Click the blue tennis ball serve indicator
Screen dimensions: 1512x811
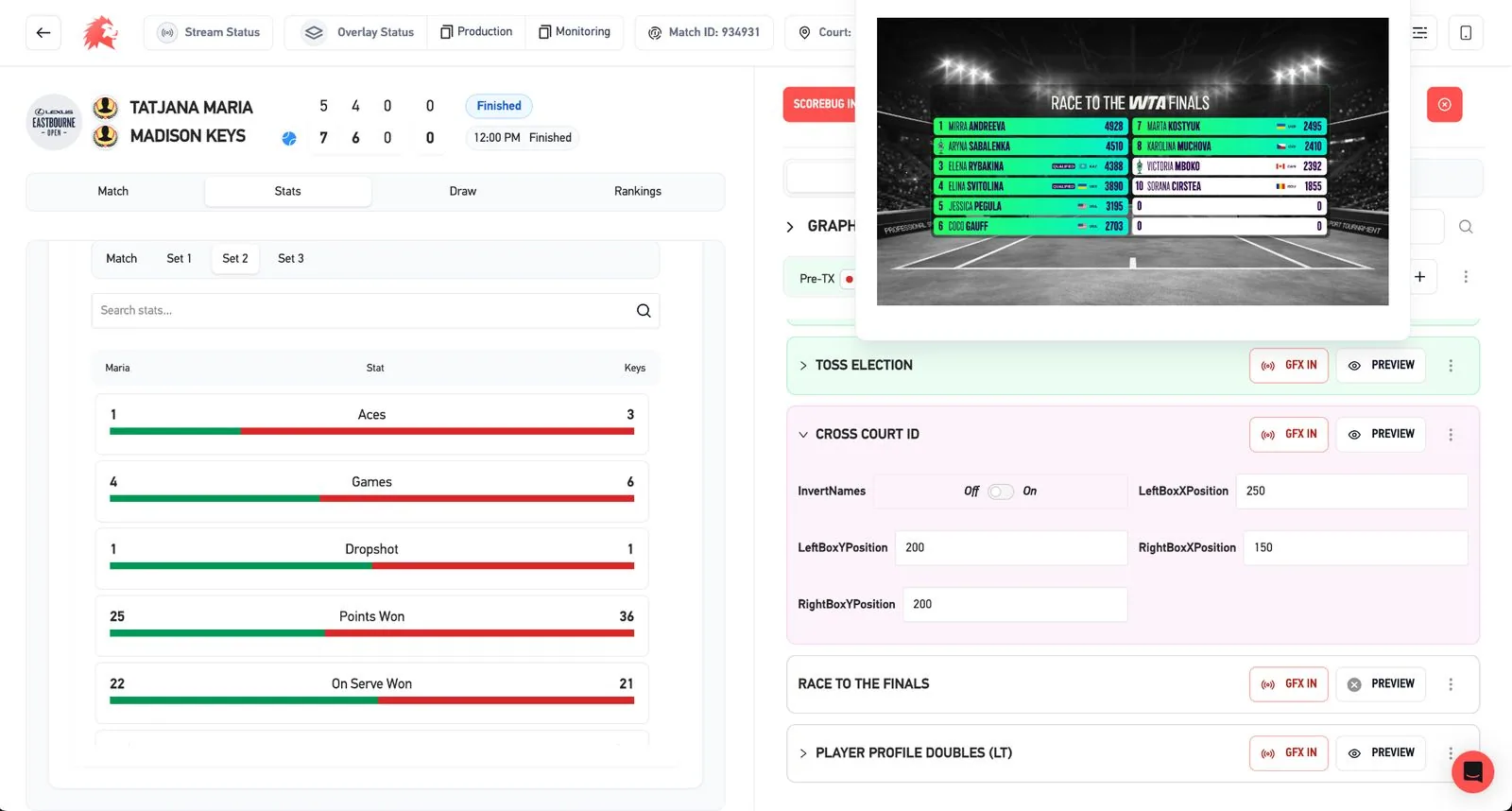coord(289,138)
